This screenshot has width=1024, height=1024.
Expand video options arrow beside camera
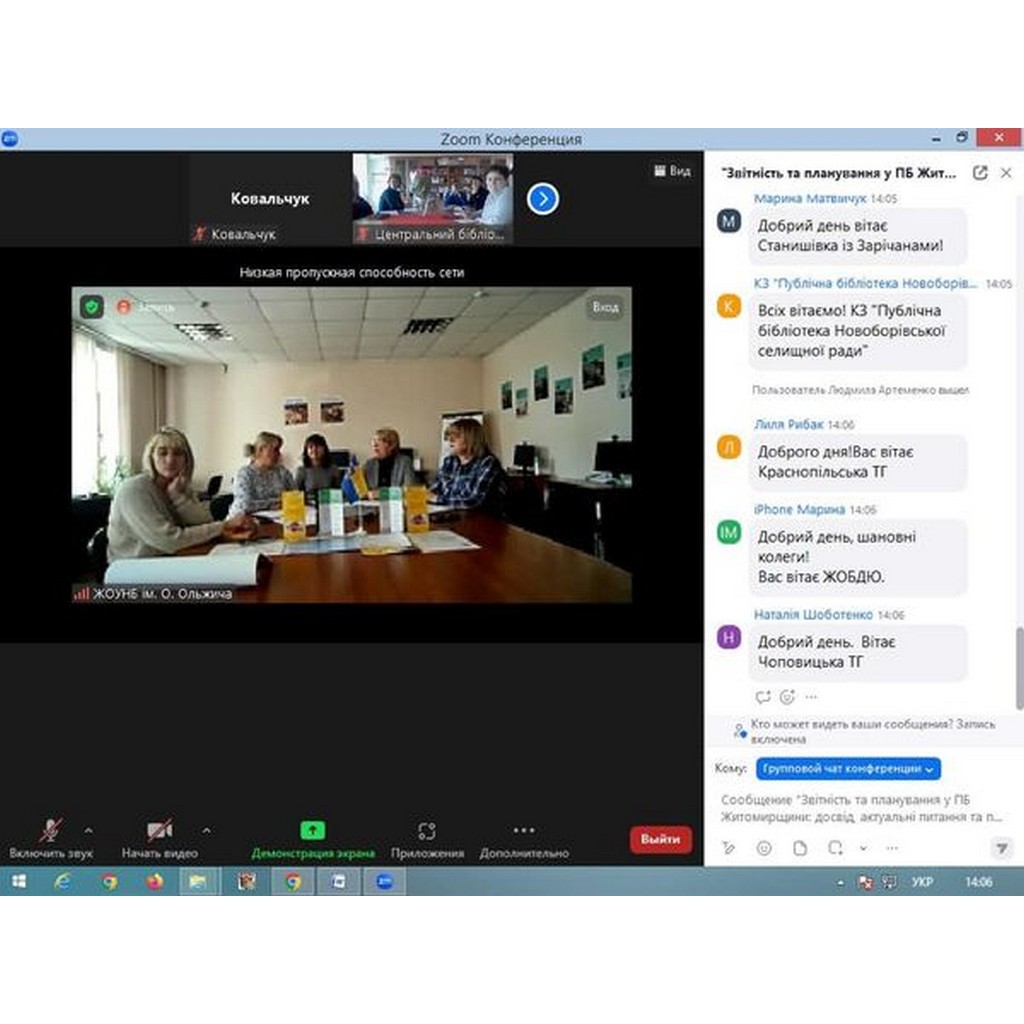tap(207, 829)
